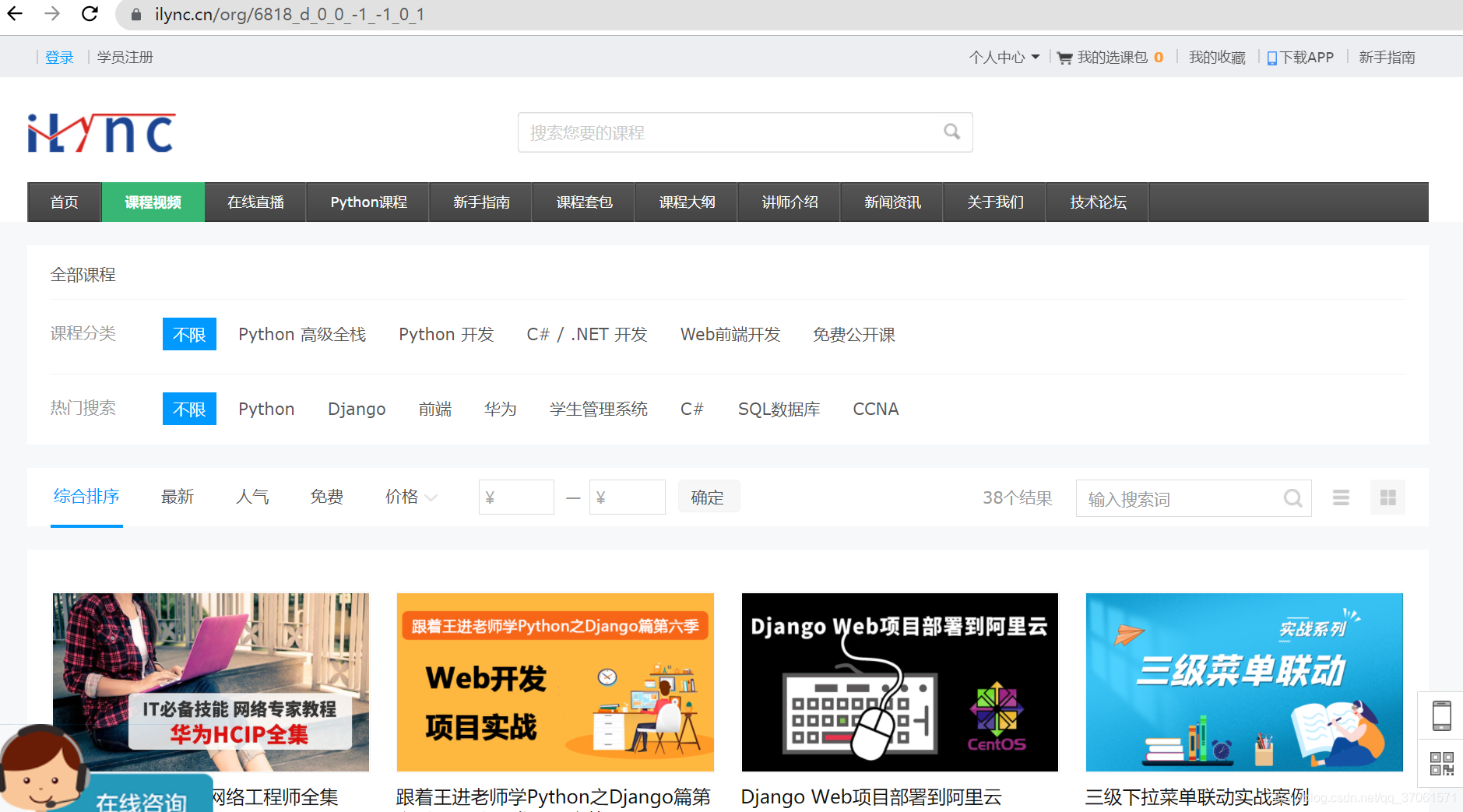Select hot search Django

[x=357, y=409]
